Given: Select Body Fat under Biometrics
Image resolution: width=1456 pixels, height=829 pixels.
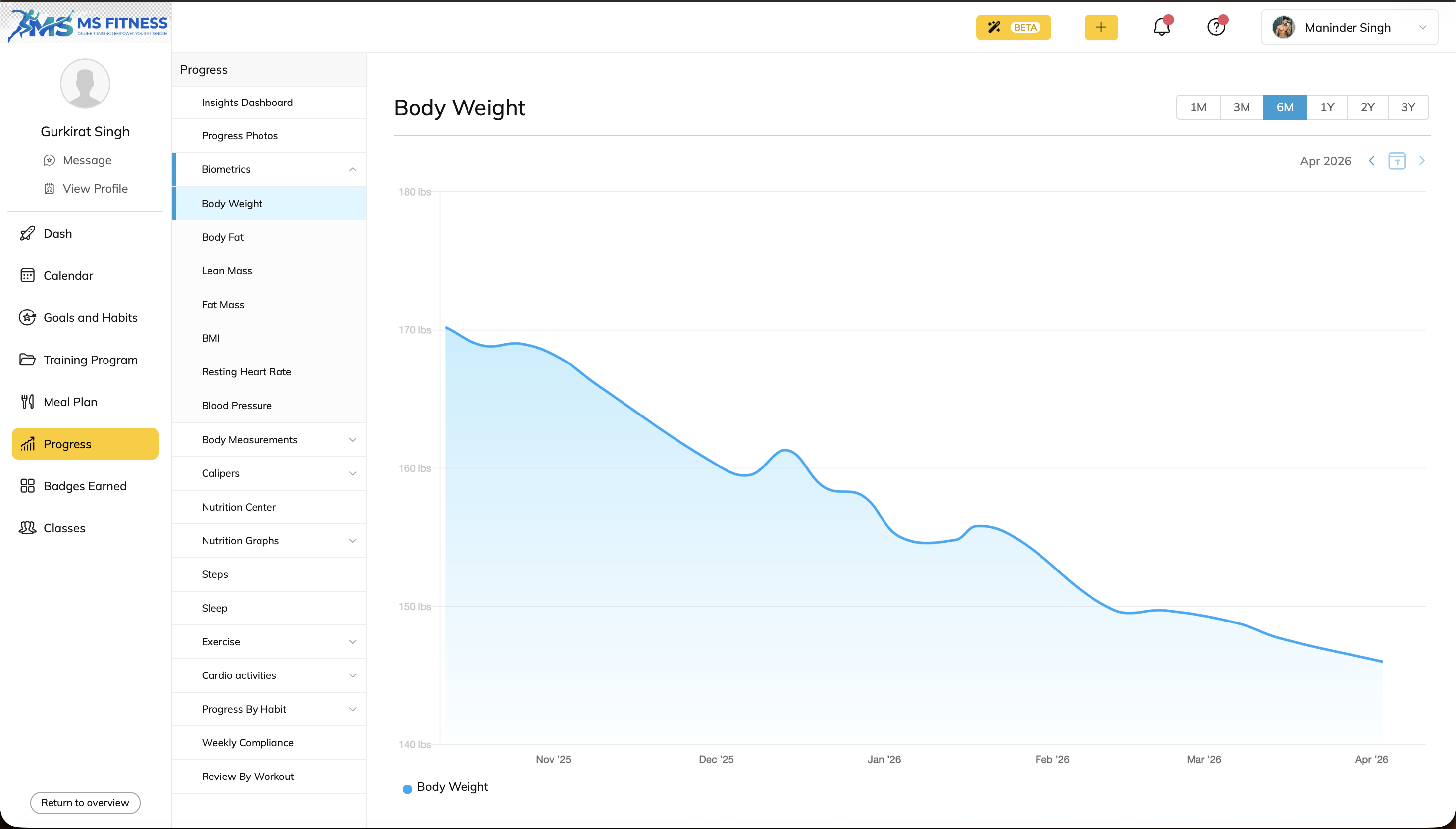Looking at the screenshot, I should (222, 237).
